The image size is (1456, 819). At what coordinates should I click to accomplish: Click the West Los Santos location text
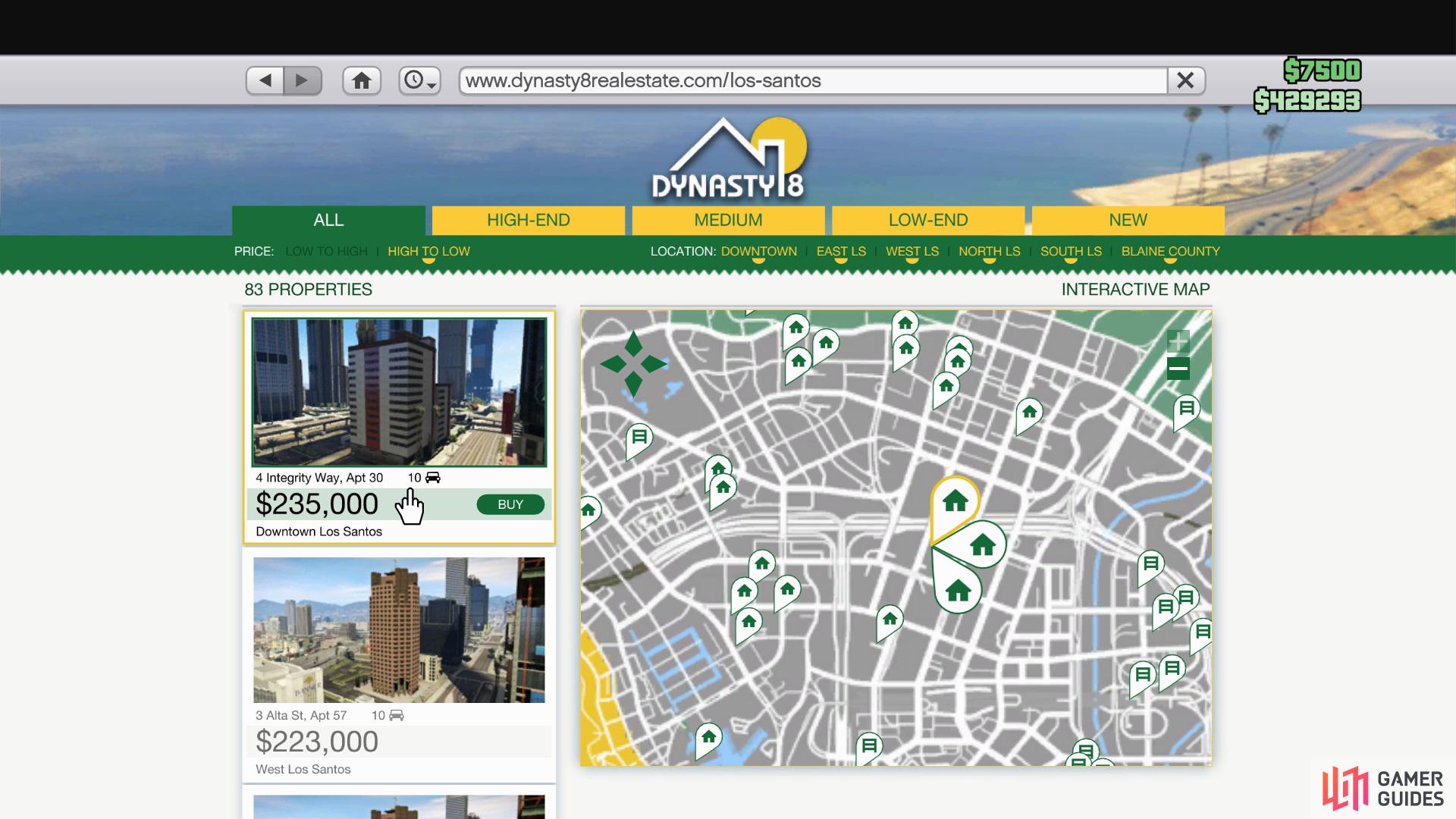(303, 769)
